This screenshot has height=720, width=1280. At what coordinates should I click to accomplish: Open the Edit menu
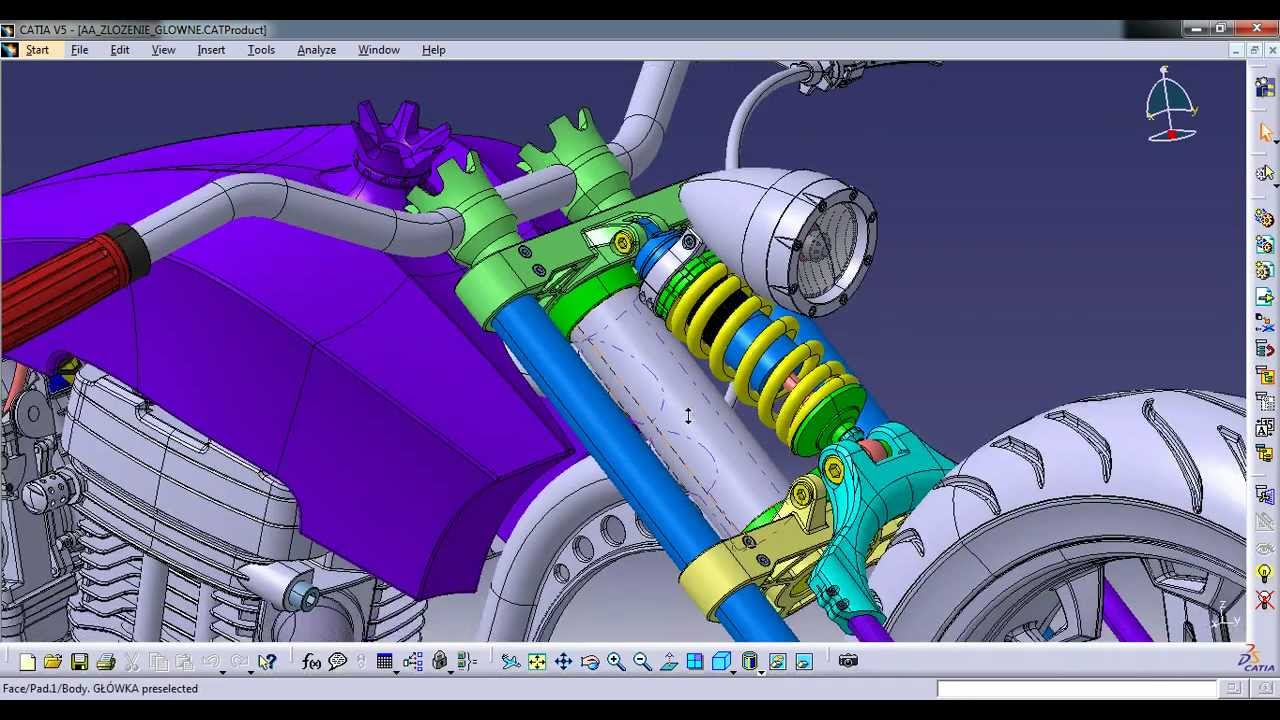120,50
